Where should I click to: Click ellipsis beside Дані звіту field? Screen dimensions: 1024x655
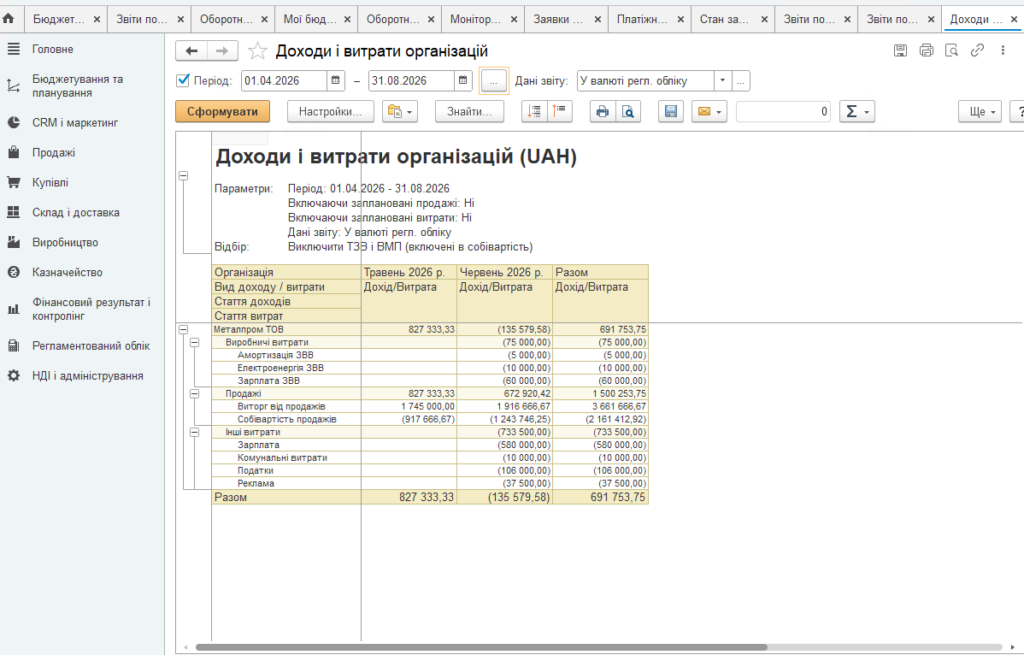[x=741, y=80]
